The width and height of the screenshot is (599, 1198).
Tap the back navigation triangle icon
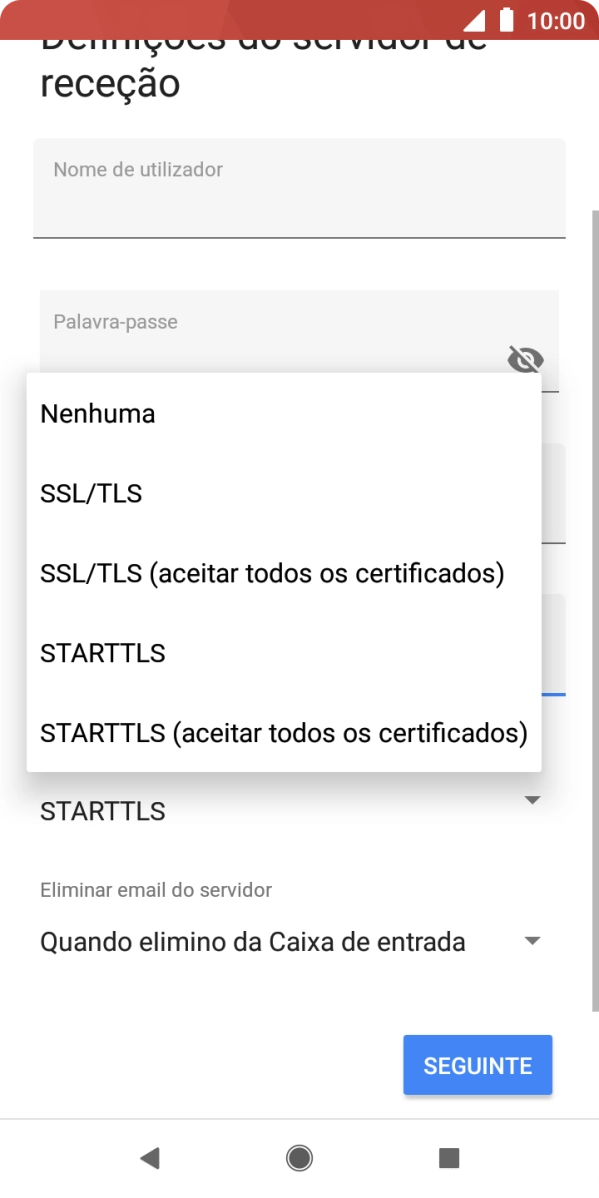149,1157
